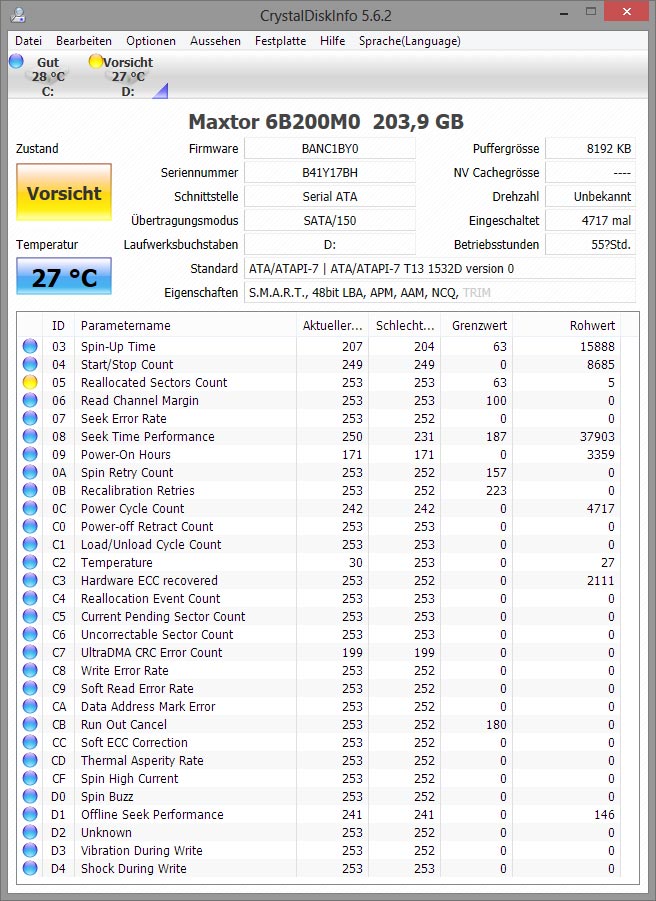The height and width of the screenshot is (901, 656).
Task: Click the status orb of Power Cycle Count
Action: (30, 508)
